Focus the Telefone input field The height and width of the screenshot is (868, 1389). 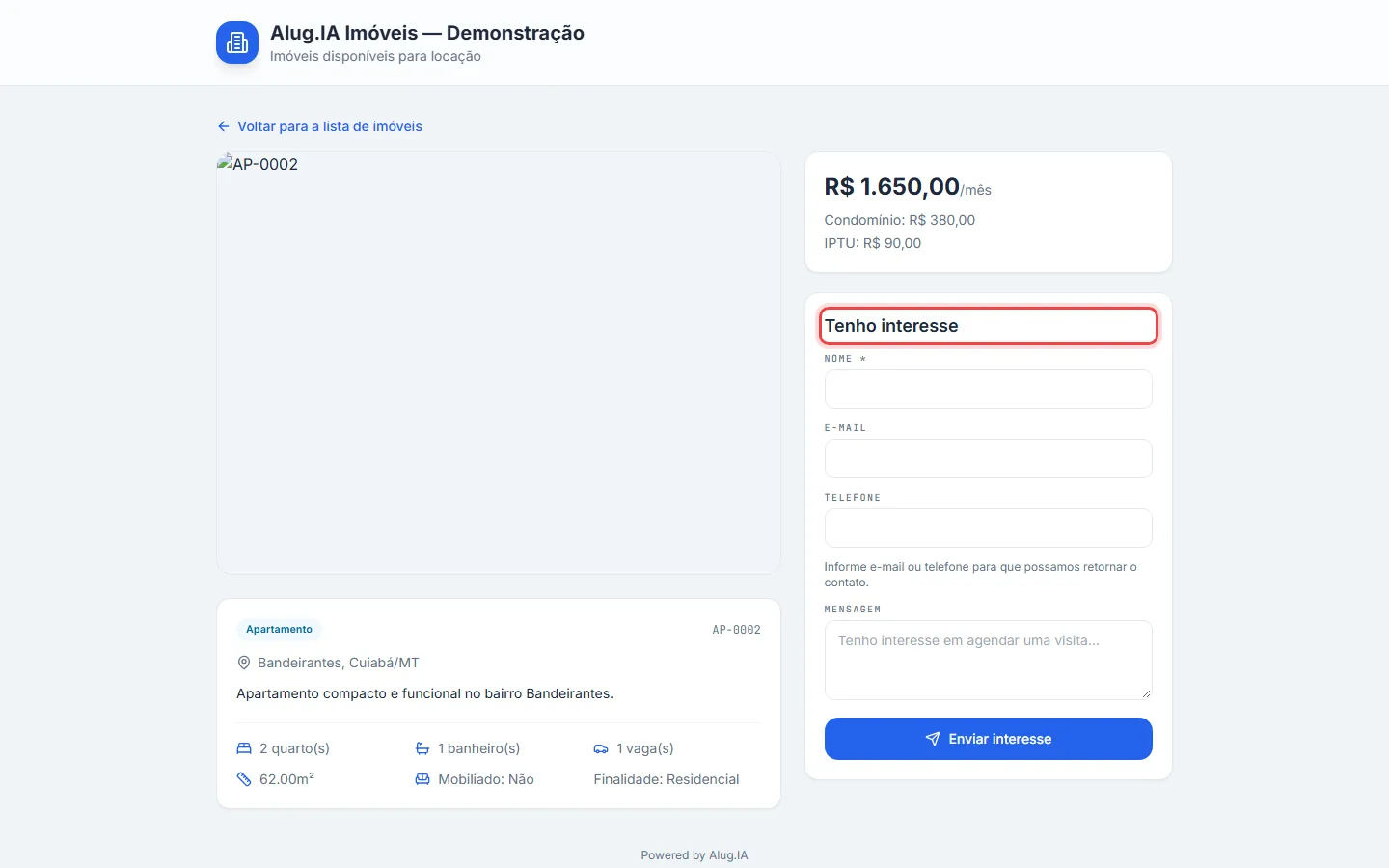(989, 529)
